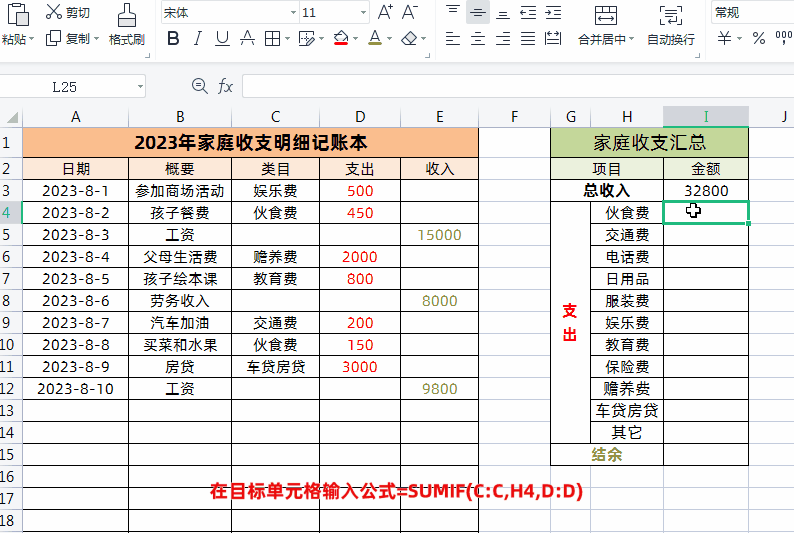
Task: Justify text alignment
Action: (528, 38)
